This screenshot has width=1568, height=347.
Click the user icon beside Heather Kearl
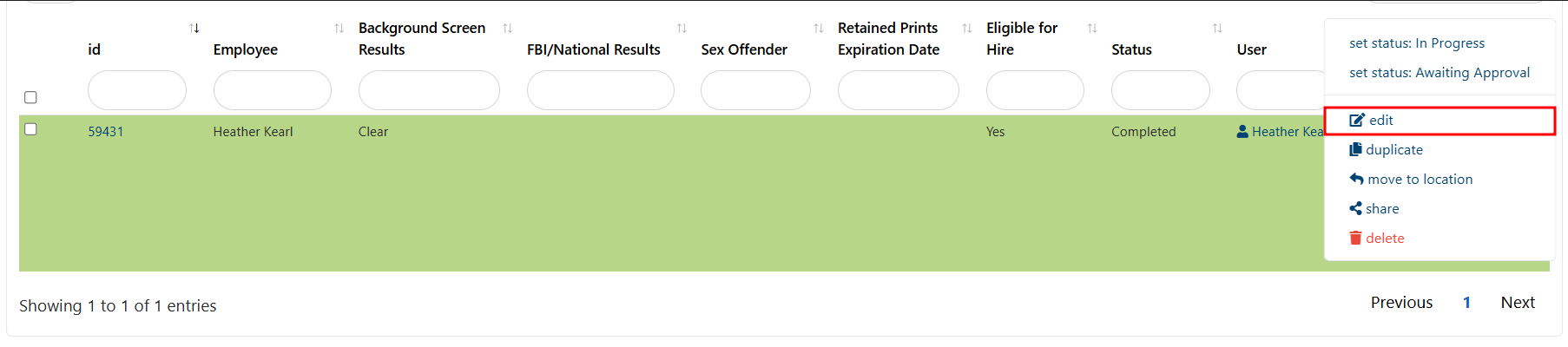(x=1242, y=132)
